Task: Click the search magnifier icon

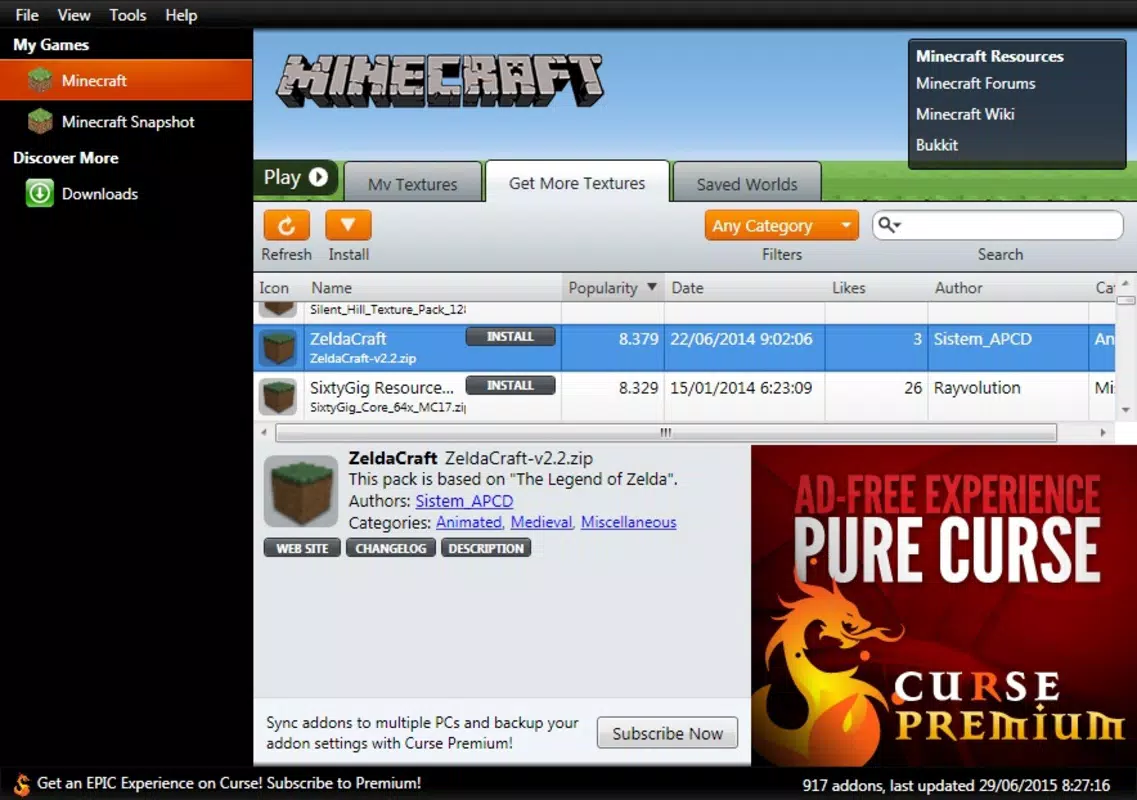Action: (889, 226)
